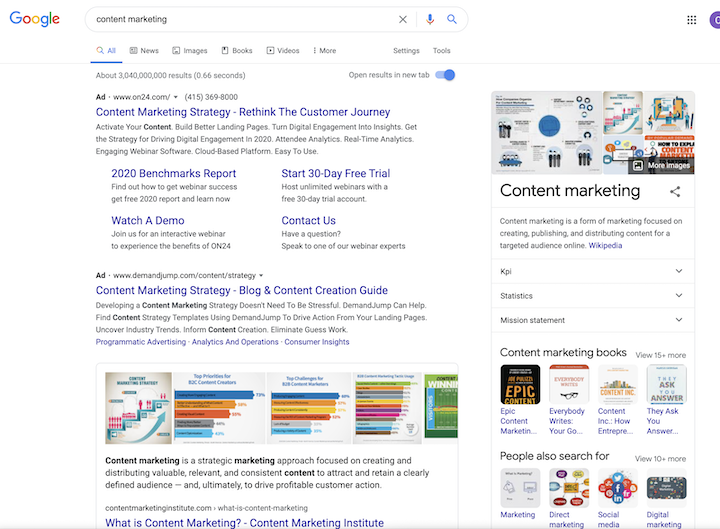Switch to the News tab
Screen dimensions: 720x529
144,51
